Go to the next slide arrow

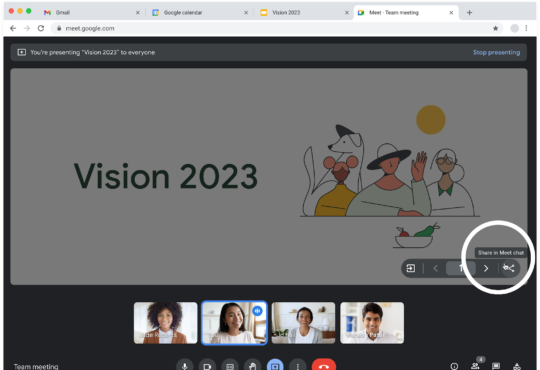486,268
